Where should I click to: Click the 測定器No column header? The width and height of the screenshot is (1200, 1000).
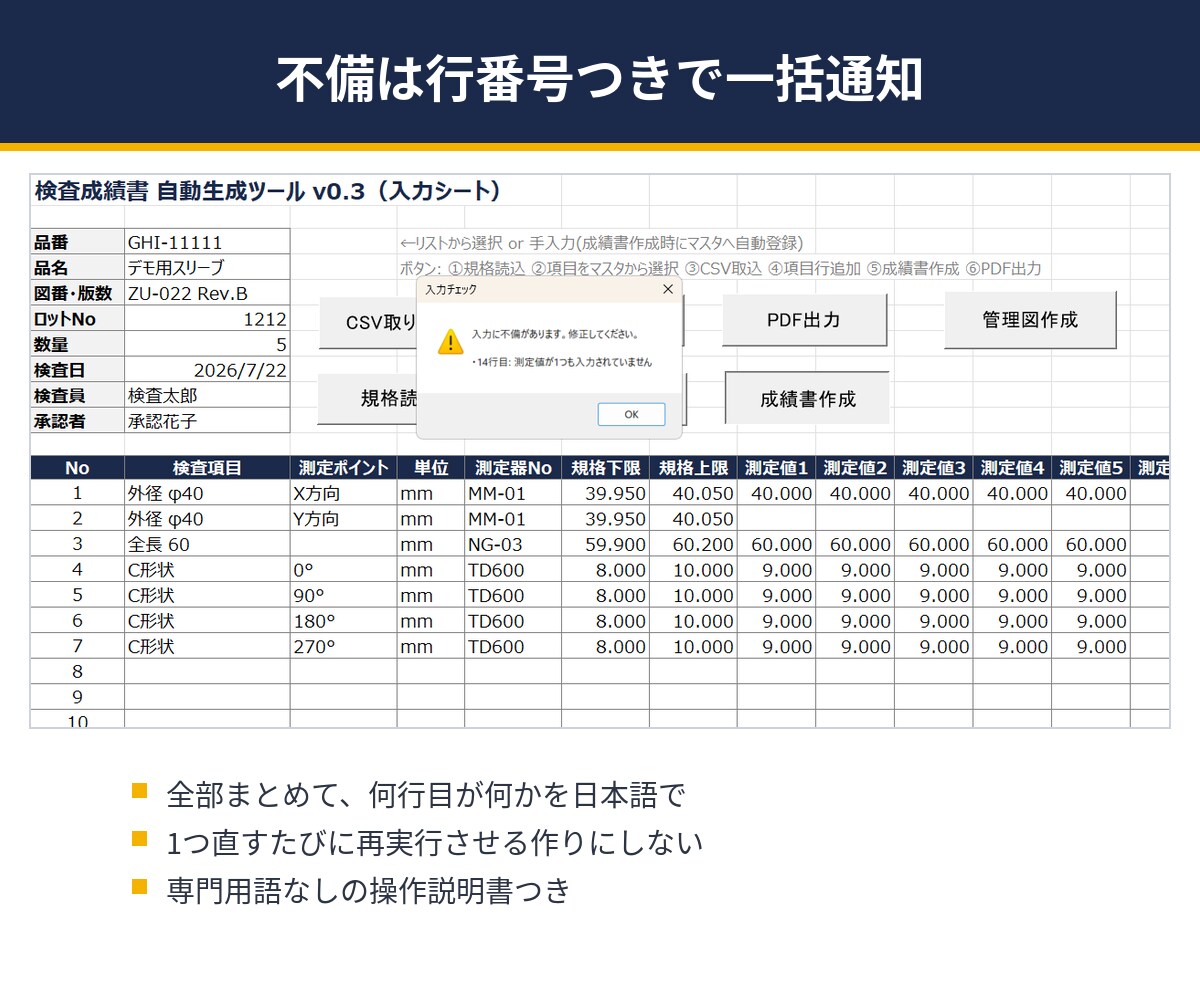click(x=513, y=468)
